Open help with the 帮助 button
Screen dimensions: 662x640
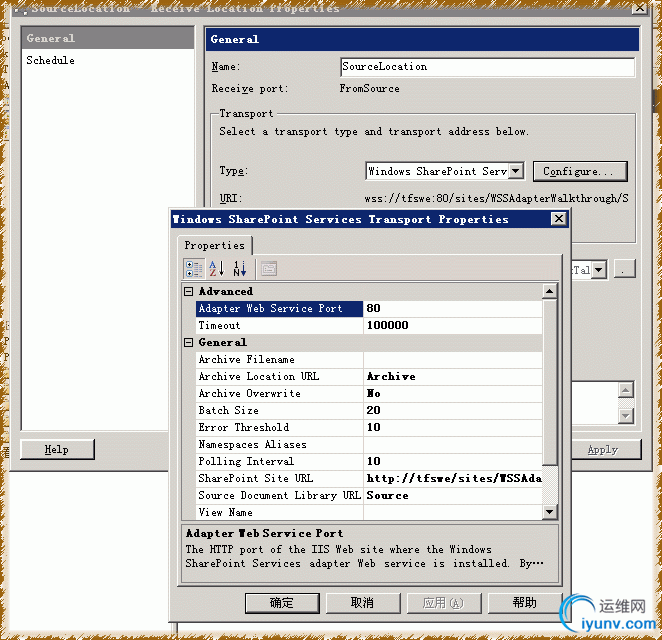[525, 603]
